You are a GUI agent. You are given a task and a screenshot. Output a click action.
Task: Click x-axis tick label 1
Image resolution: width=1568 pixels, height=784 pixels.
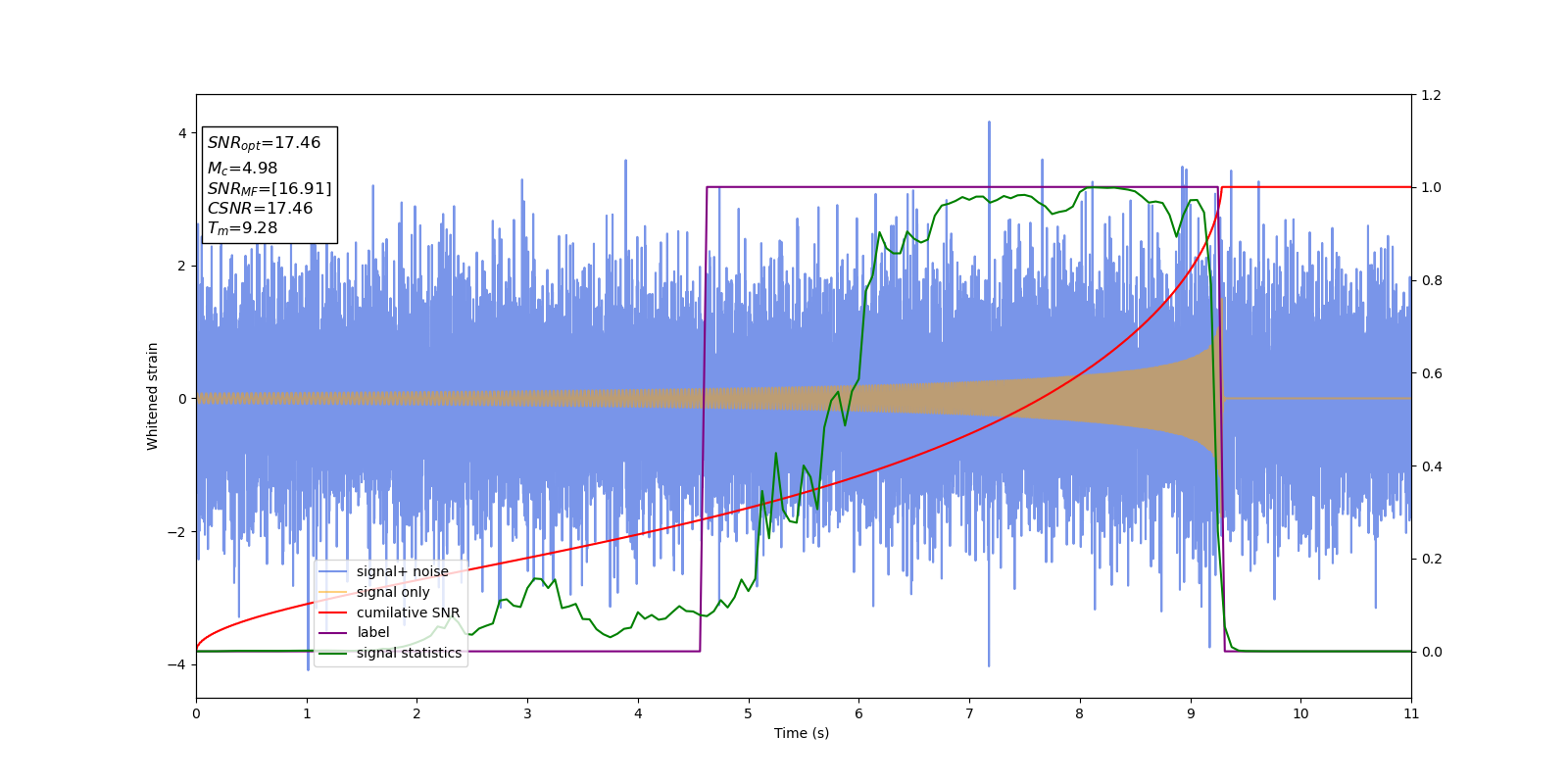(307, 713)
